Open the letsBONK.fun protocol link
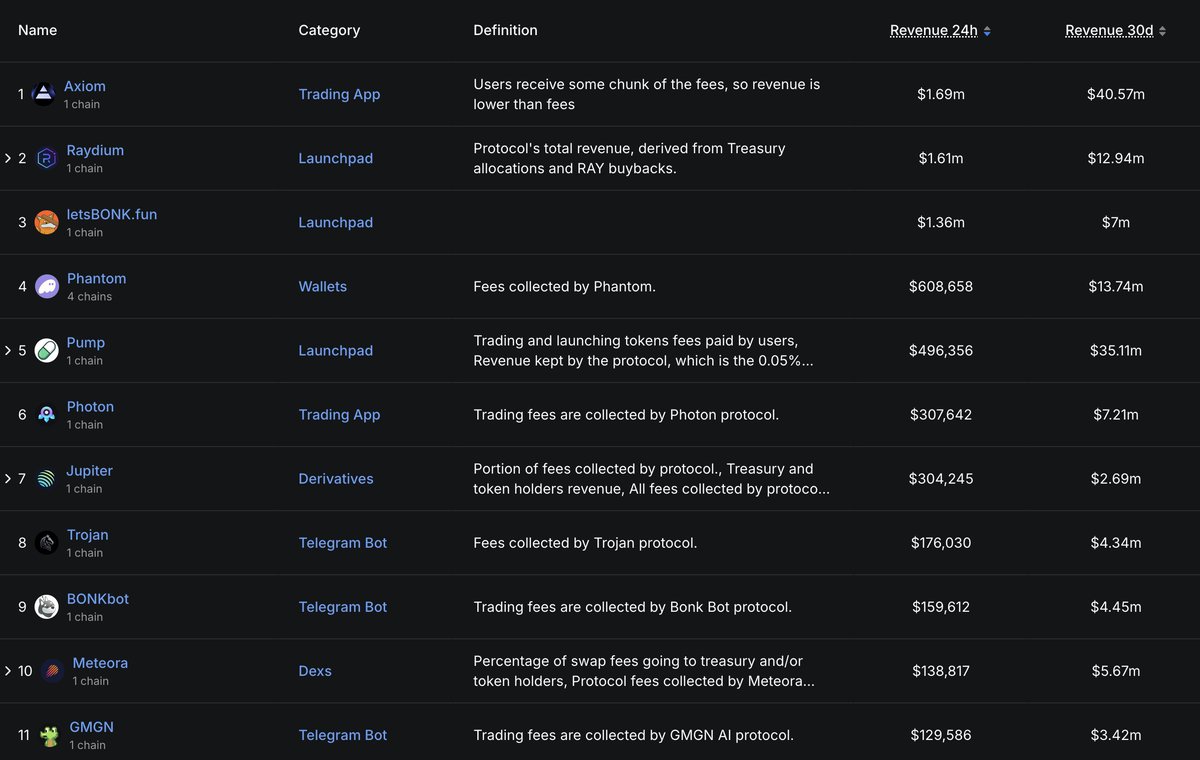Screen dimensions: 1200x760 click(112, 214)
